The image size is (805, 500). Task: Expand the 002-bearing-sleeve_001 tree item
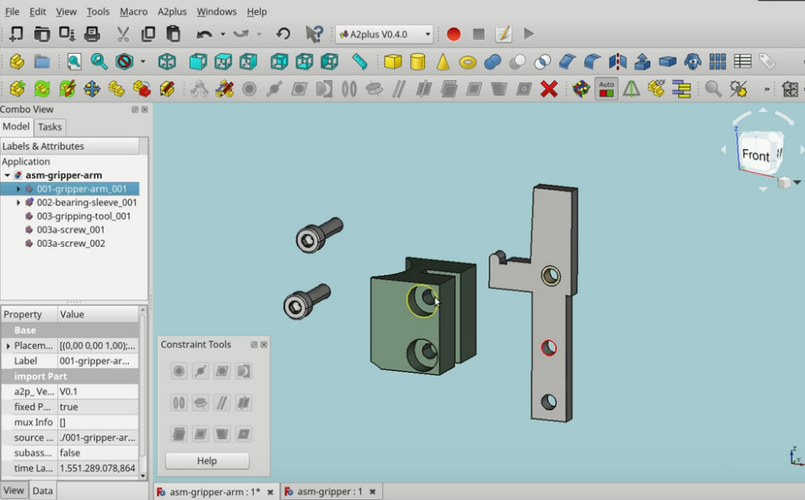[18, 202]
